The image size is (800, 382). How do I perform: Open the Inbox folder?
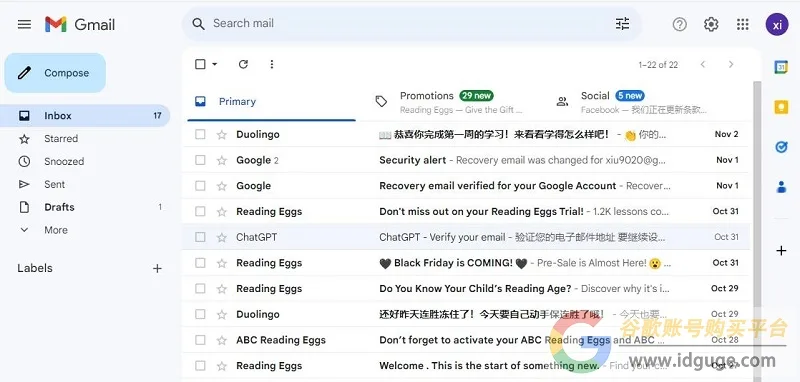click(84, 116)
